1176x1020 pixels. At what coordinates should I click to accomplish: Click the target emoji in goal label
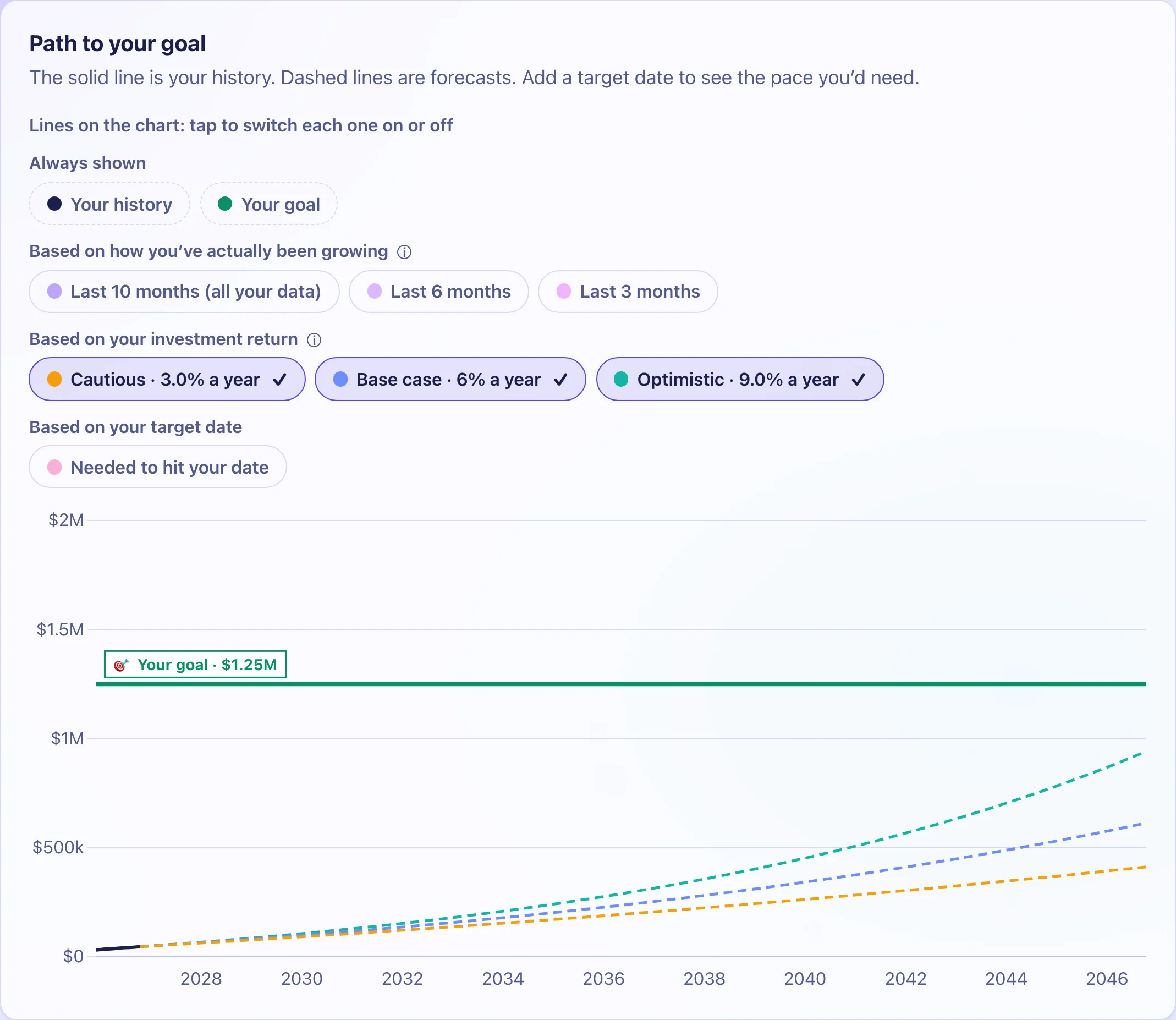[x=120, y=665]
